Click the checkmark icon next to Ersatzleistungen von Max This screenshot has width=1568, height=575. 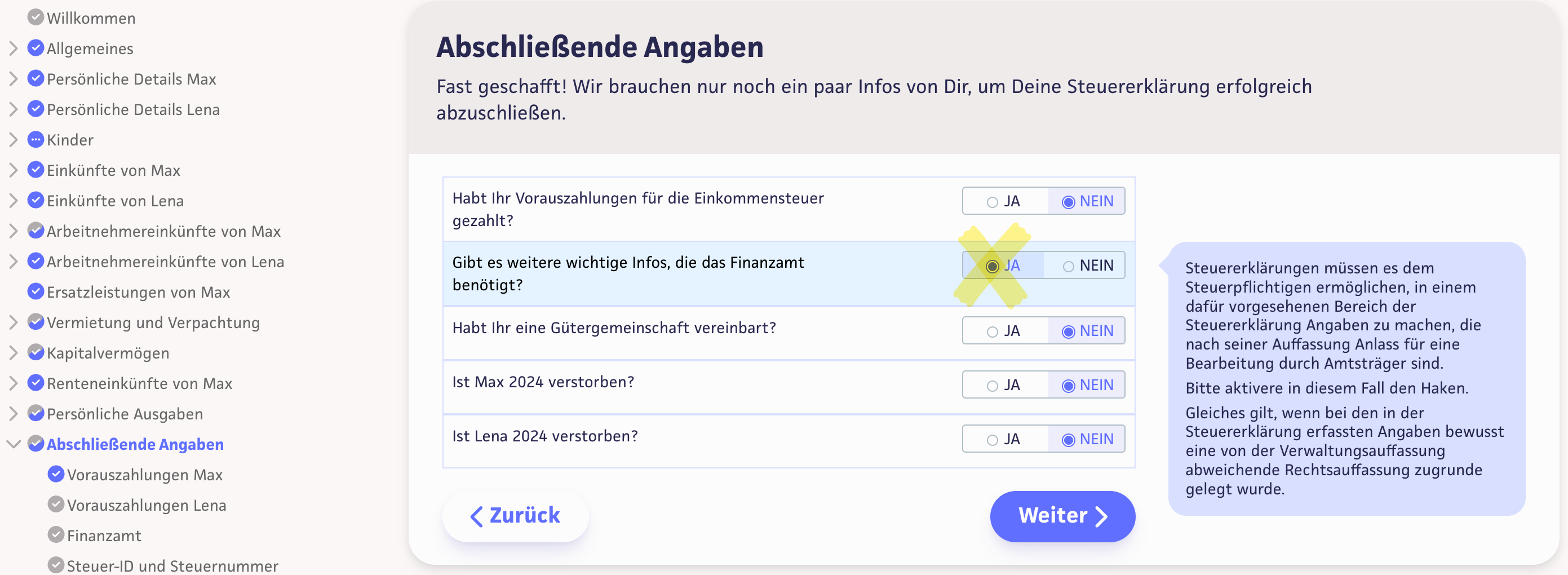pos(36,291)
